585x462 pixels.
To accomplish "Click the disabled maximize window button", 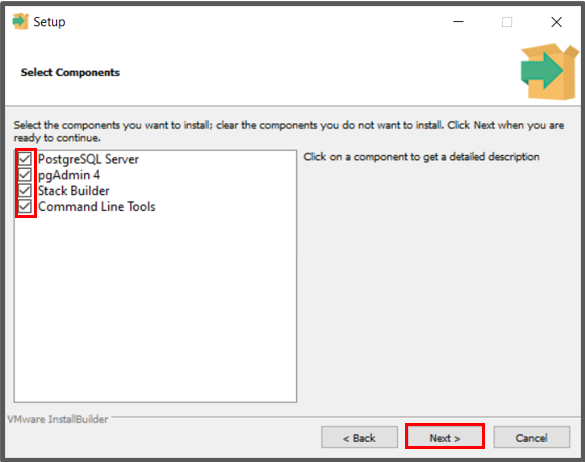I will pyautogui.click(x=507, y=22).
